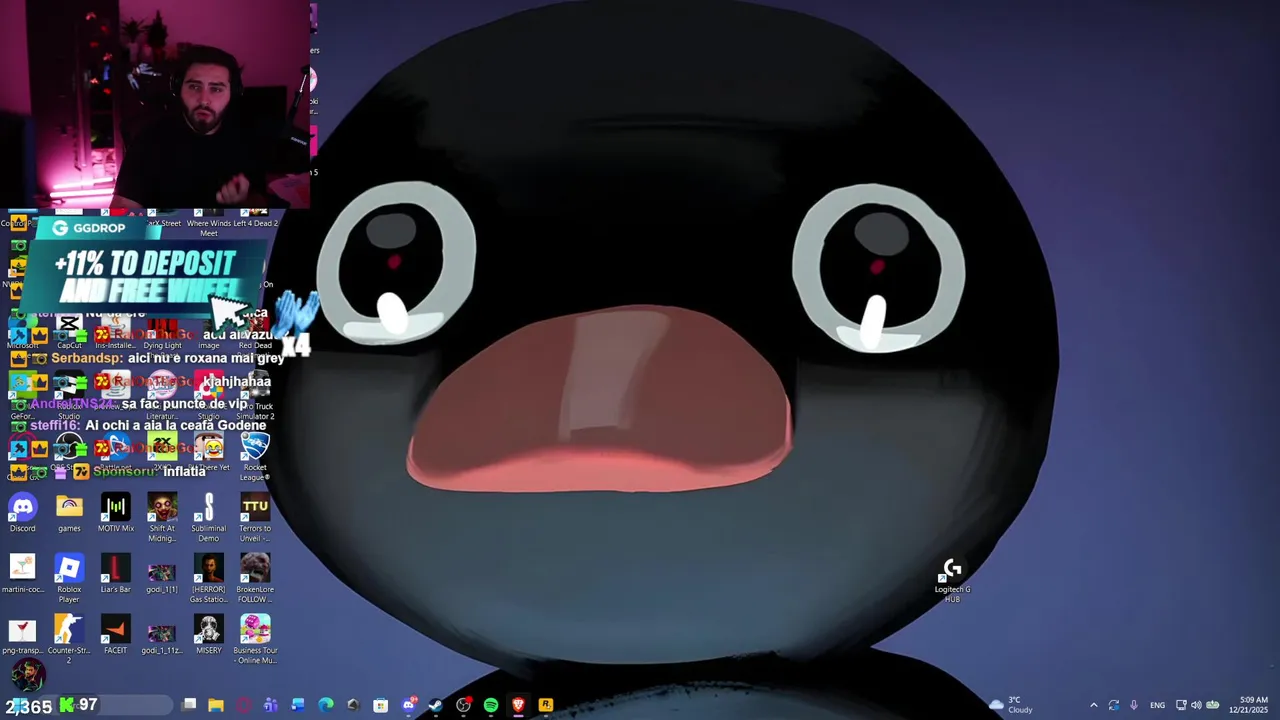The width and height of the screenshot is (1280, 720).
Task: Open Task View in the taskbar
Action: tap(189, 705)
